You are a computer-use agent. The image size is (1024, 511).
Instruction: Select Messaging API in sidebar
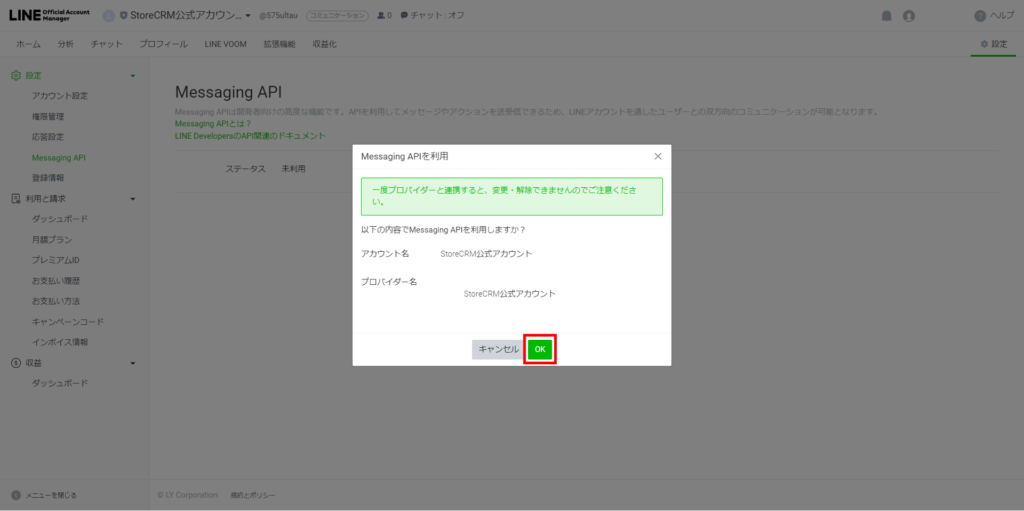tap(58, 157)
